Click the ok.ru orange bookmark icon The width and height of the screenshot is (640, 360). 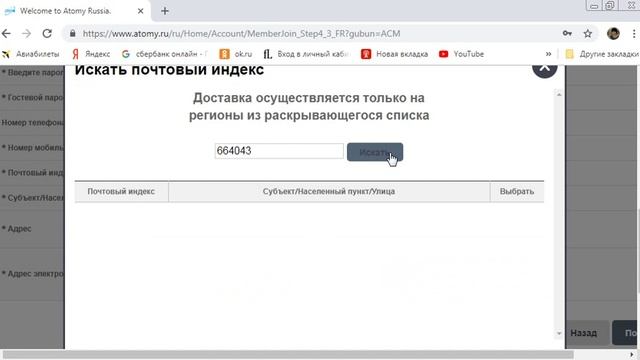(x=224, y=54)
